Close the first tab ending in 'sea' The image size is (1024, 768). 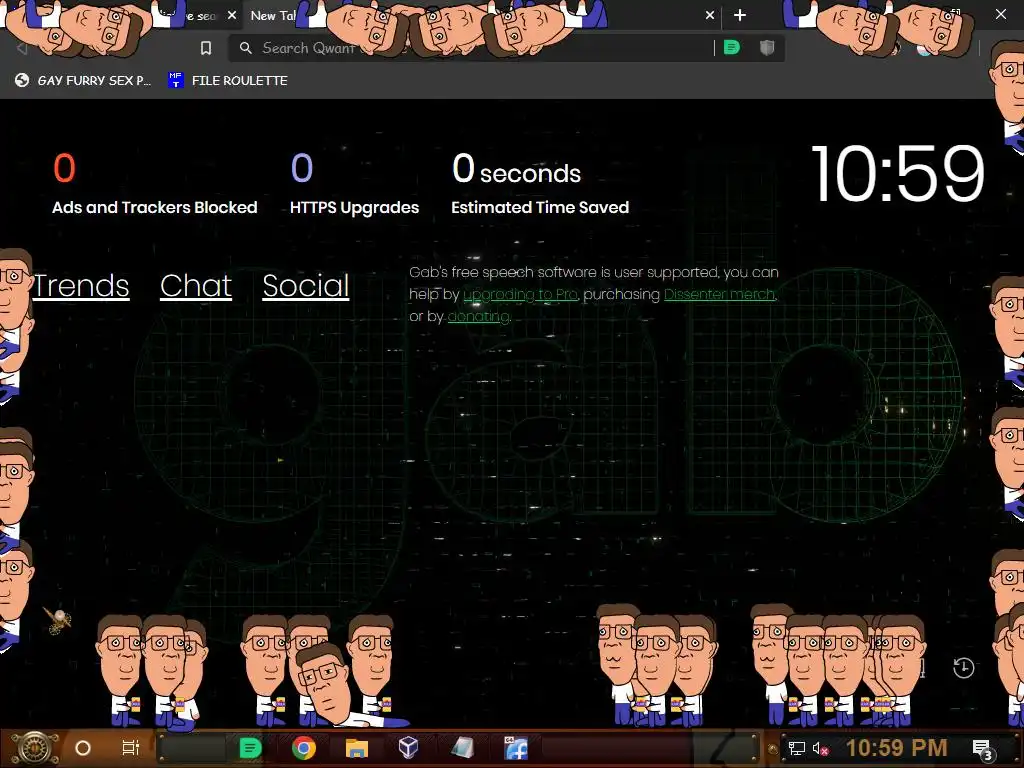click(x=232, y=15)
